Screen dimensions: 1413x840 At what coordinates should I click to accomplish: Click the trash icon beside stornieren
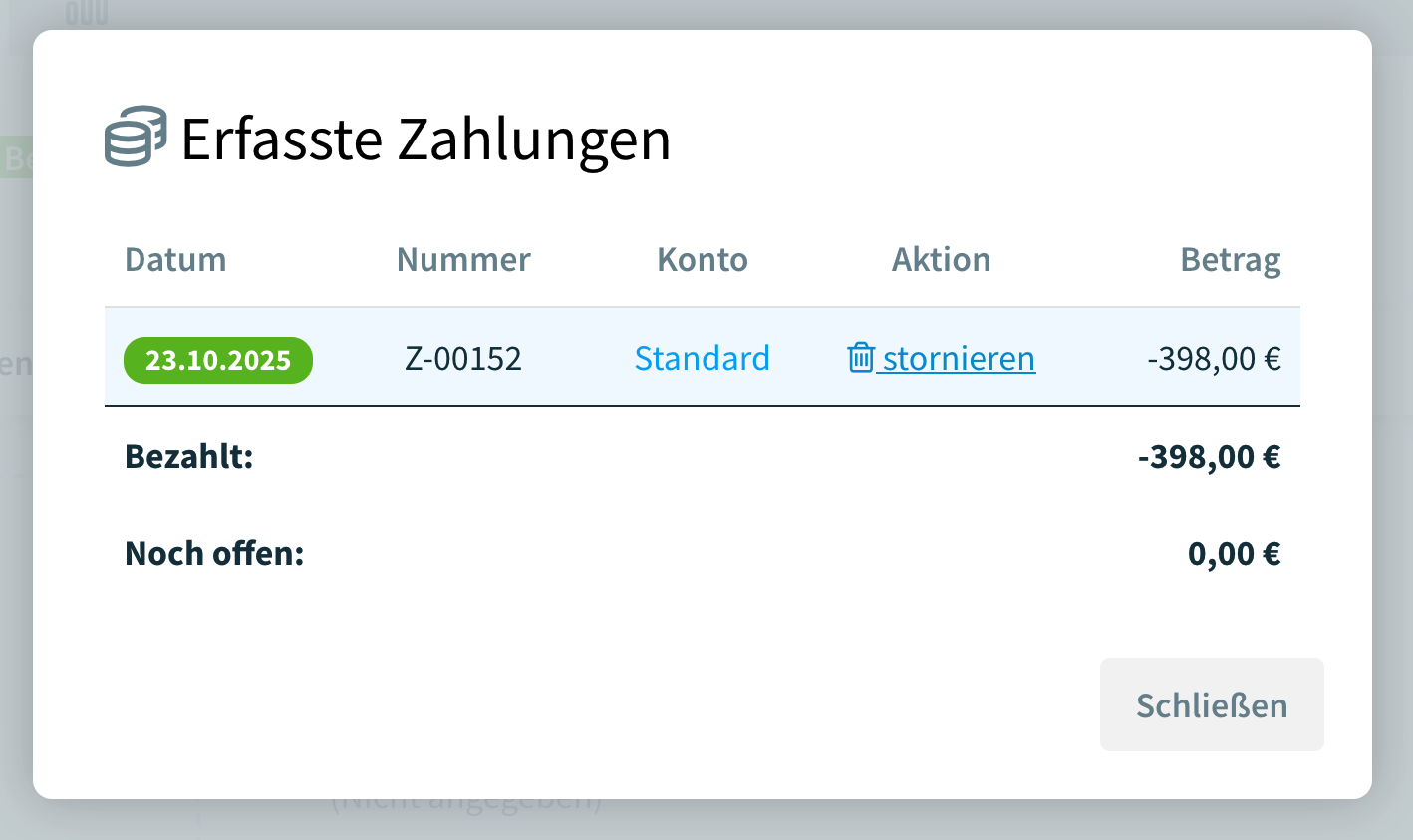click(861, 358)
